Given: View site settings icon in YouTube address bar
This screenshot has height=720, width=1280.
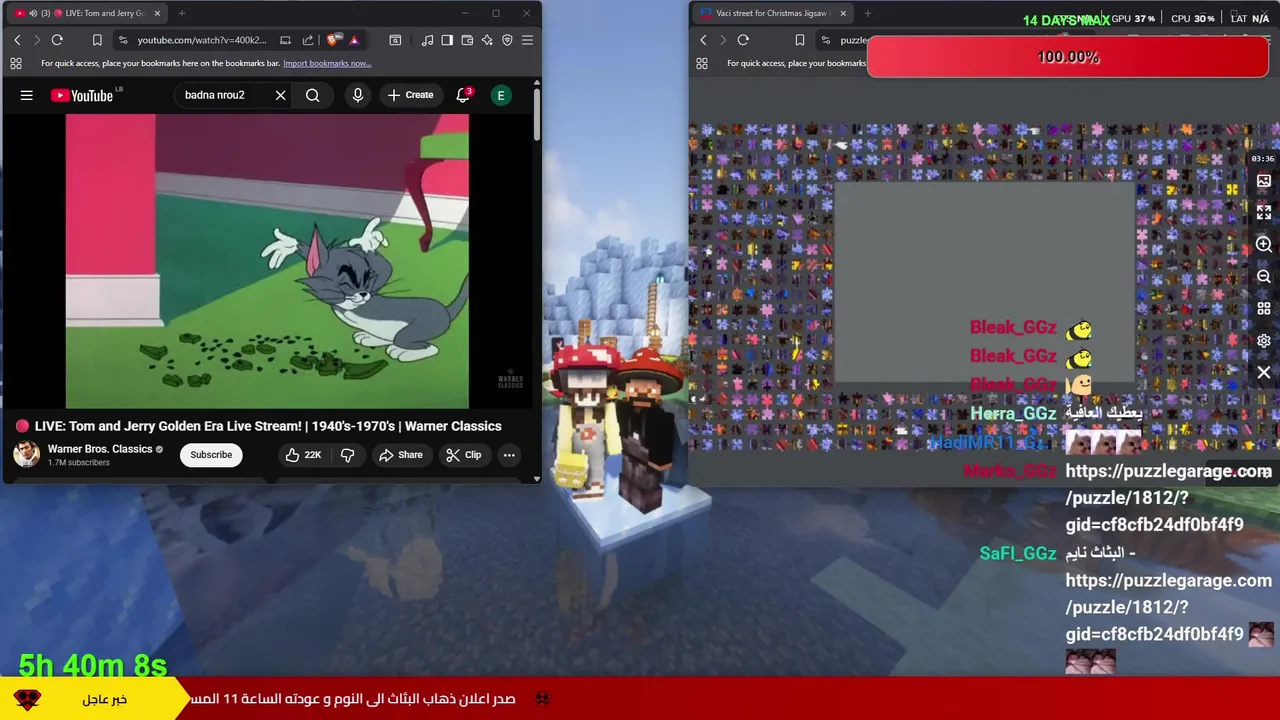Looking at the screenshot, I should point(122,40).
